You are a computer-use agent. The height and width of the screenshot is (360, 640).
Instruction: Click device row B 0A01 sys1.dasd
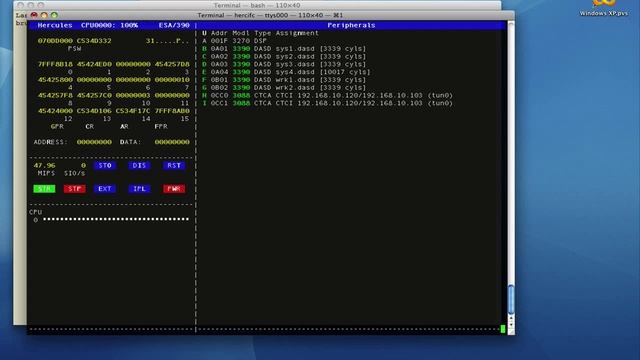(284, 49)
